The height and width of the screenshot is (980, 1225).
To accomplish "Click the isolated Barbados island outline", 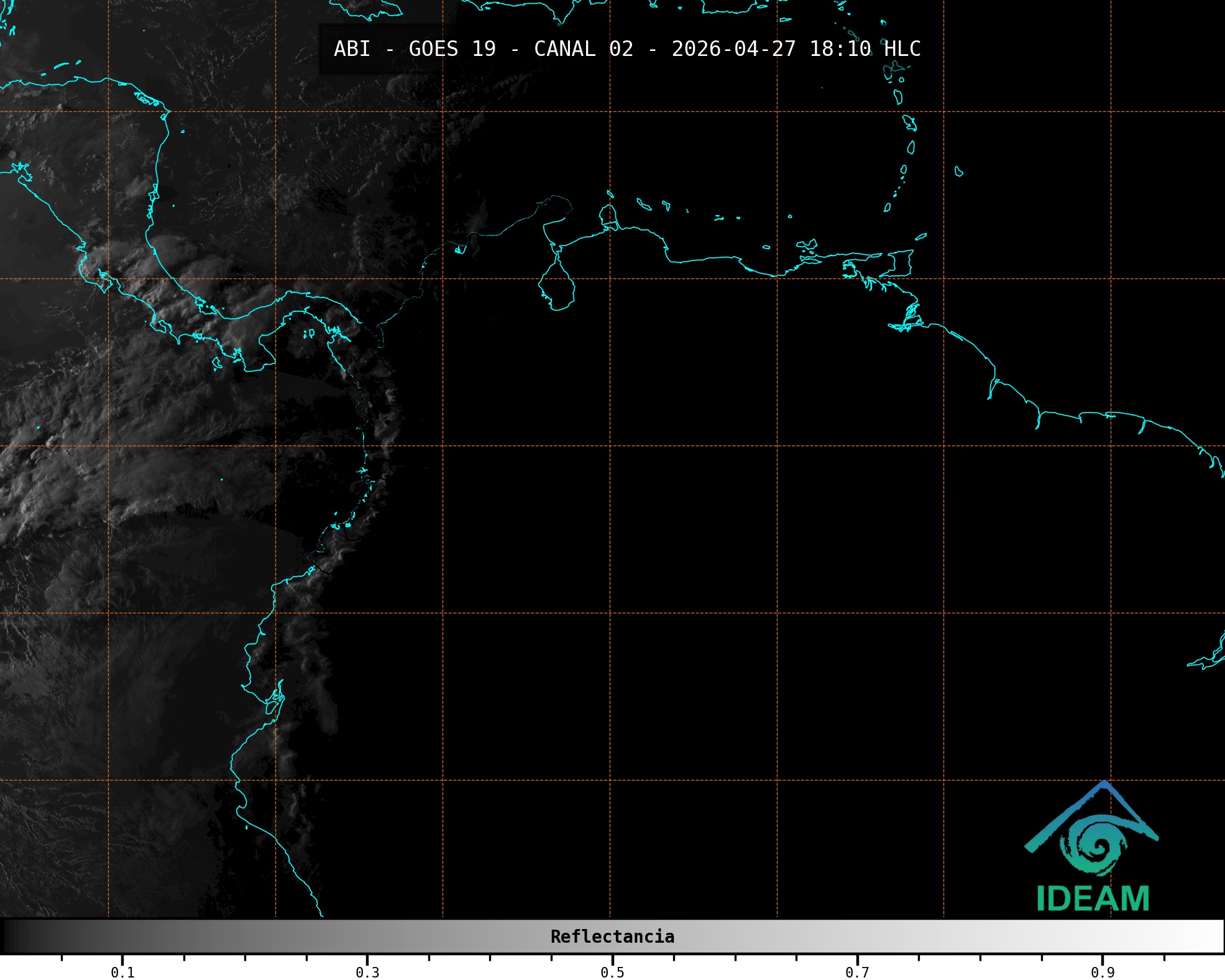I will point(959,172).
